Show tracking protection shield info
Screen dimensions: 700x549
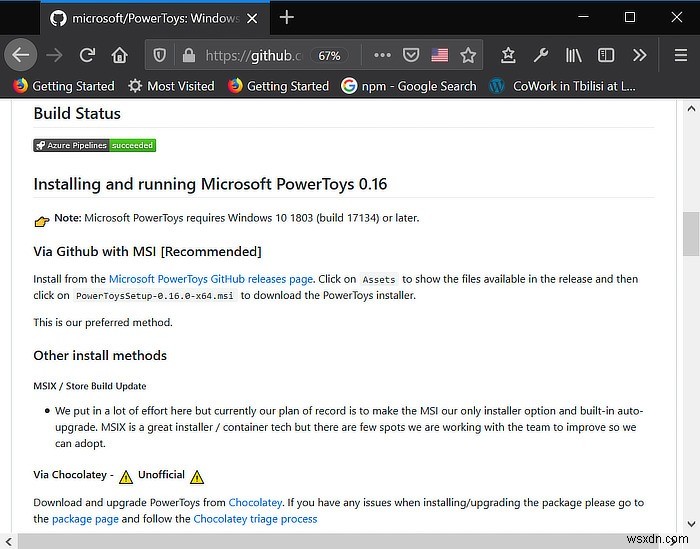[x=159, y=55]
